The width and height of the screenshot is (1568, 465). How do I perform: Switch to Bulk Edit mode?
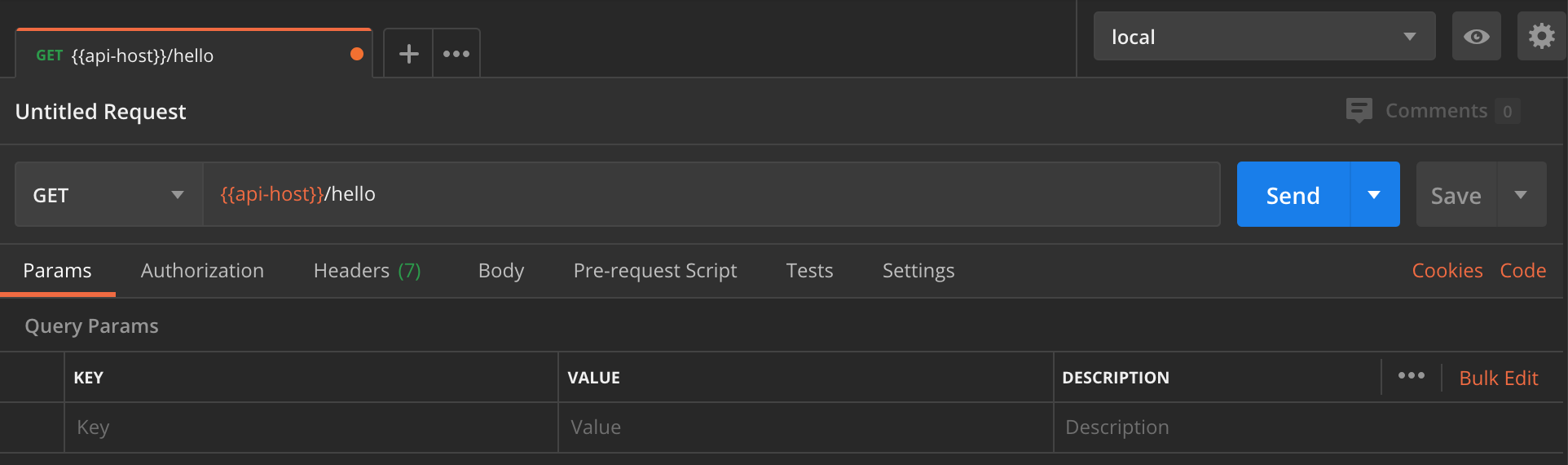click(1498, 378)
